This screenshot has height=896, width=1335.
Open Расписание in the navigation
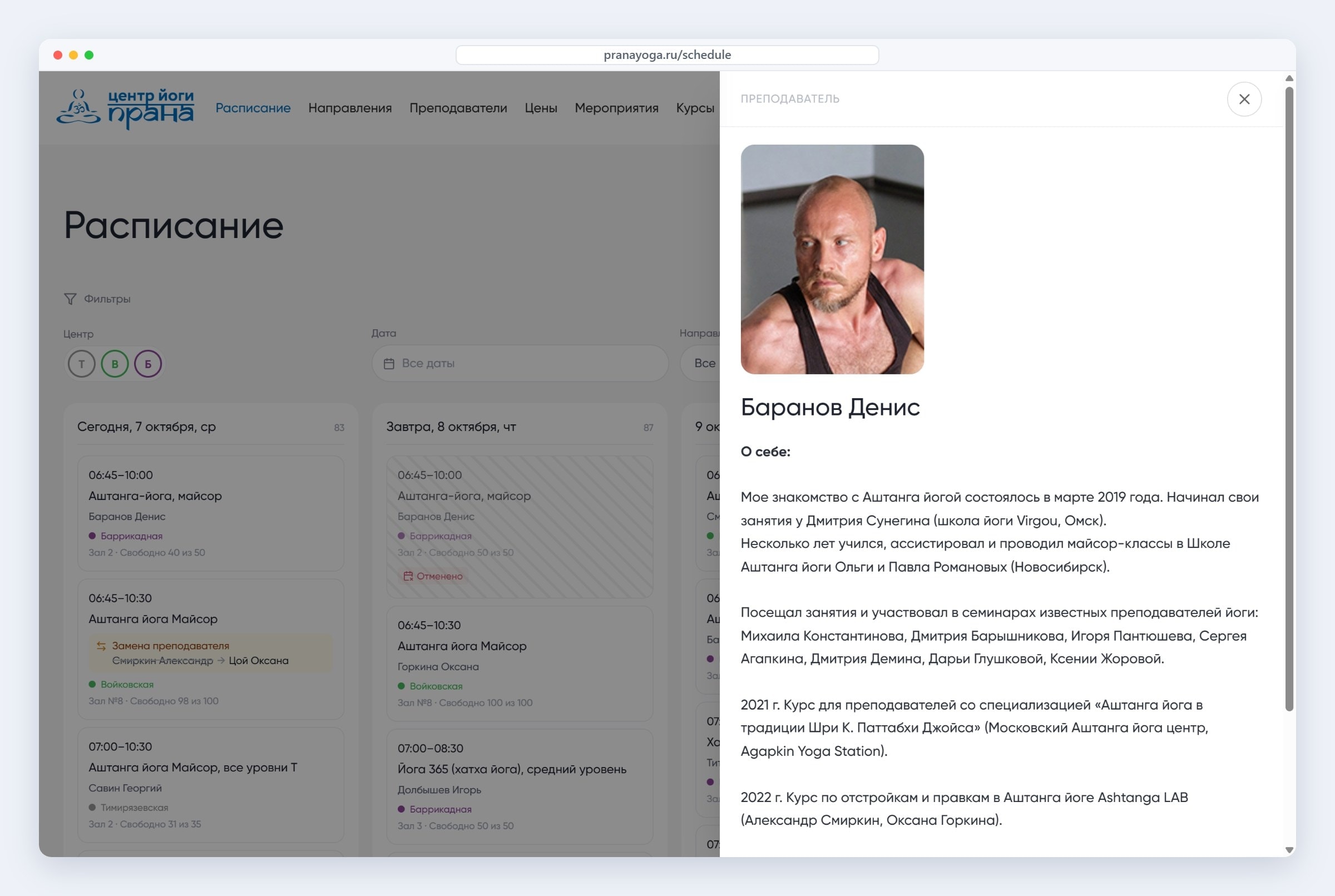[253, 108]
